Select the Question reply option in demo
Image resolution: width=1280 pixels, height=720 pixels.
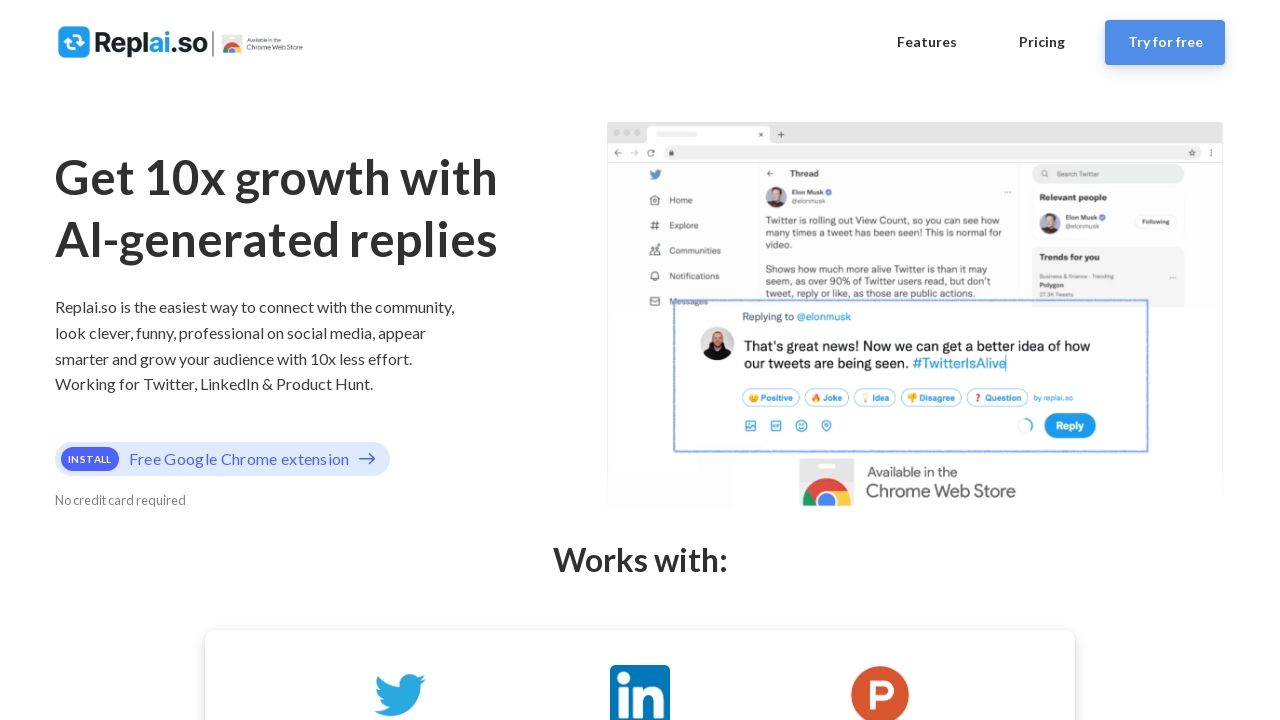click(997, 397)
